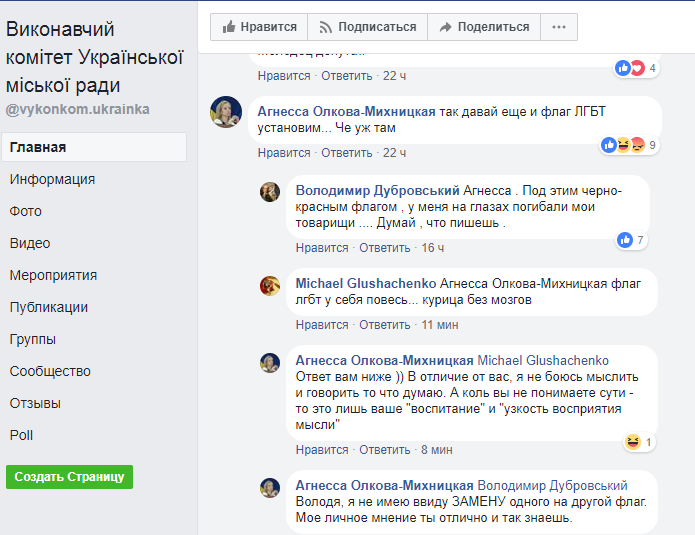The width and height of the screenshot is (695, 535).
Task: Open the Видео section in sidebar
Action: coord(30,243)
